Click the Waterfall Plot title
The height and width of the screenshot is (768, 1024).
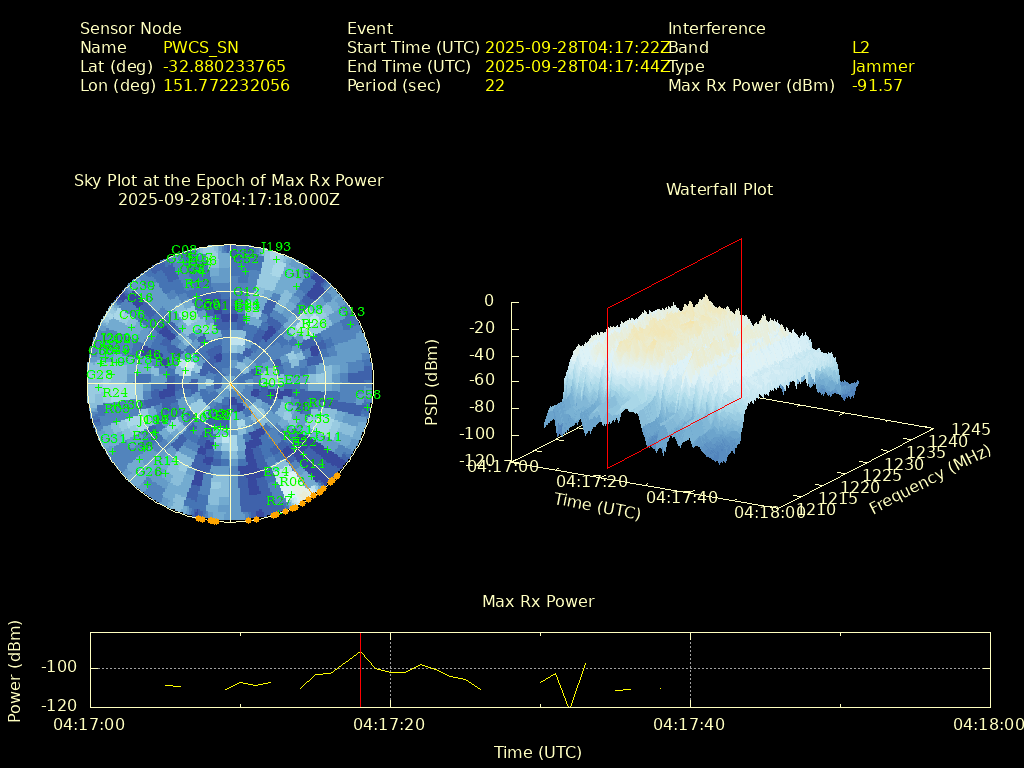pyautogui.click(x=719, y=189)
